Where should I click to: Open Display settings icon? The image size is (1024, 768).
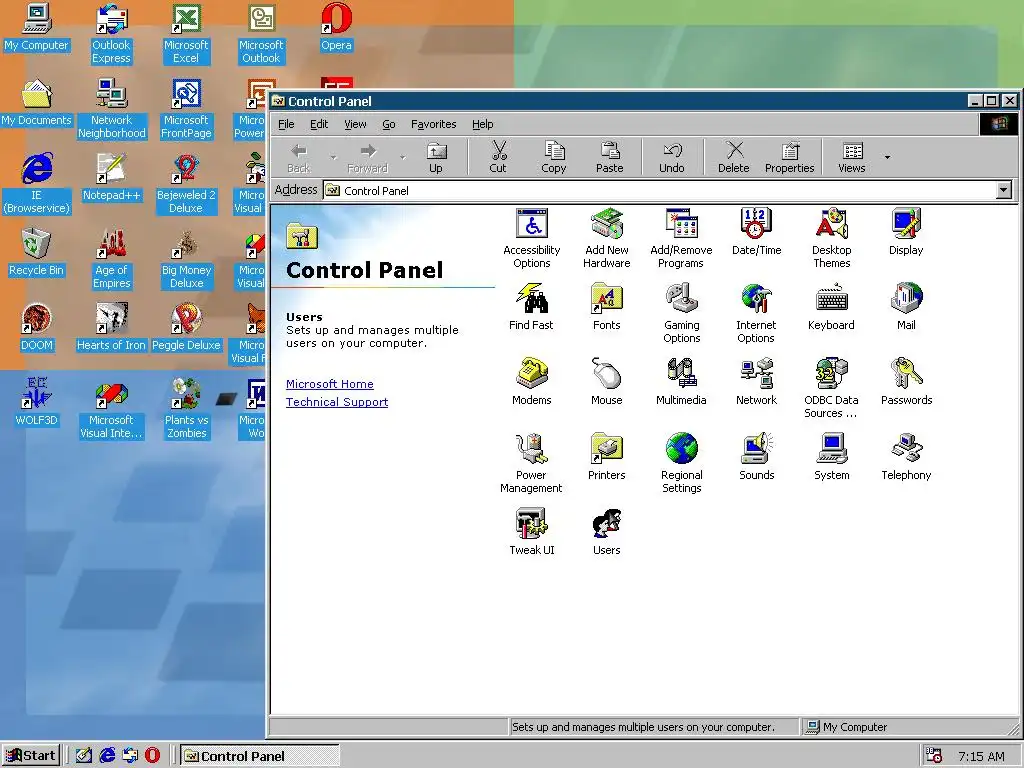click(906, 224)
